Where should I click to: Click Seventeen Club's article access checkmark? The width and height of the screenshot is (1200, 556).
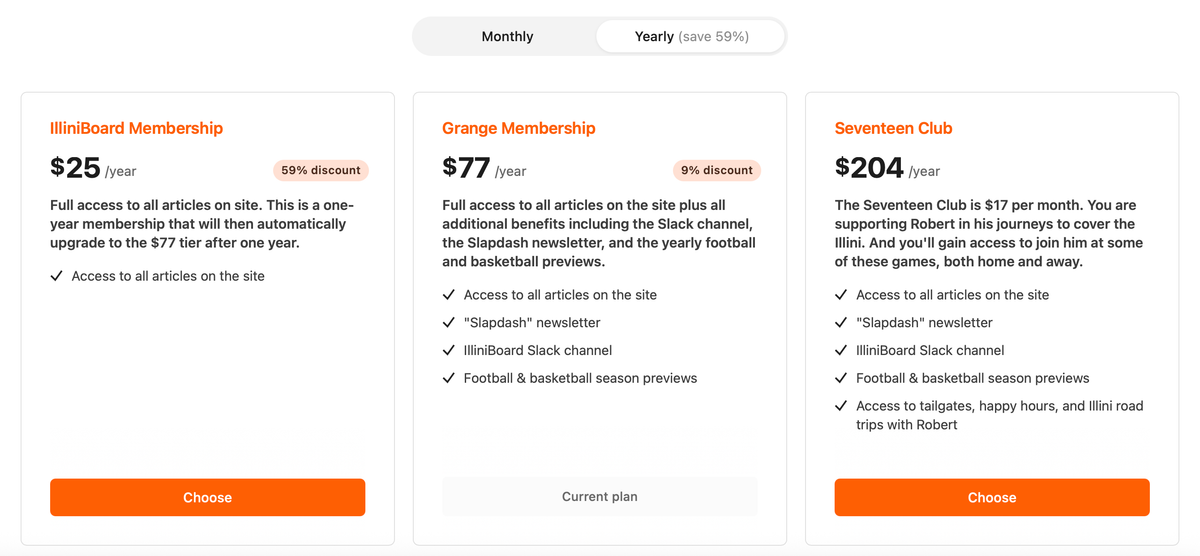[x=842, y=295]
